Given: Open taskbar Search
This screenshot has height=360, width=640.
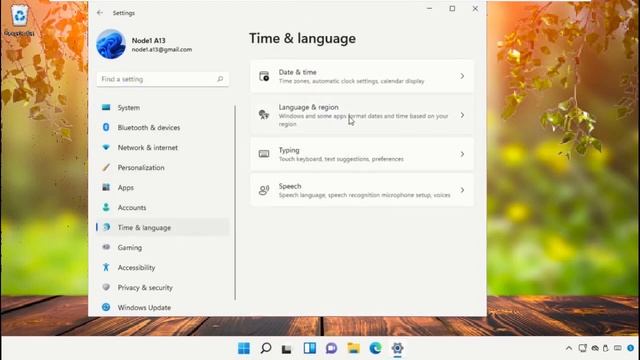Looking at the screenshot, I should (x=266, y=348).
